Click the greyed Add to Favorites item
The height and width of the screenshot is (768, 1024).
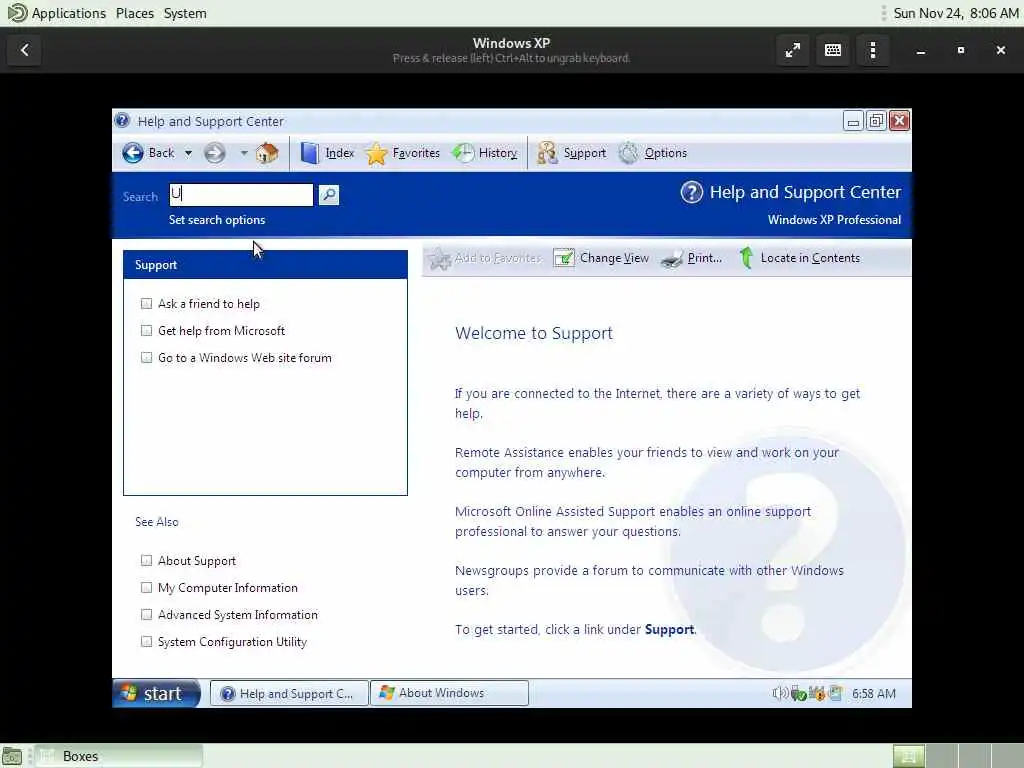pos(485,258)
